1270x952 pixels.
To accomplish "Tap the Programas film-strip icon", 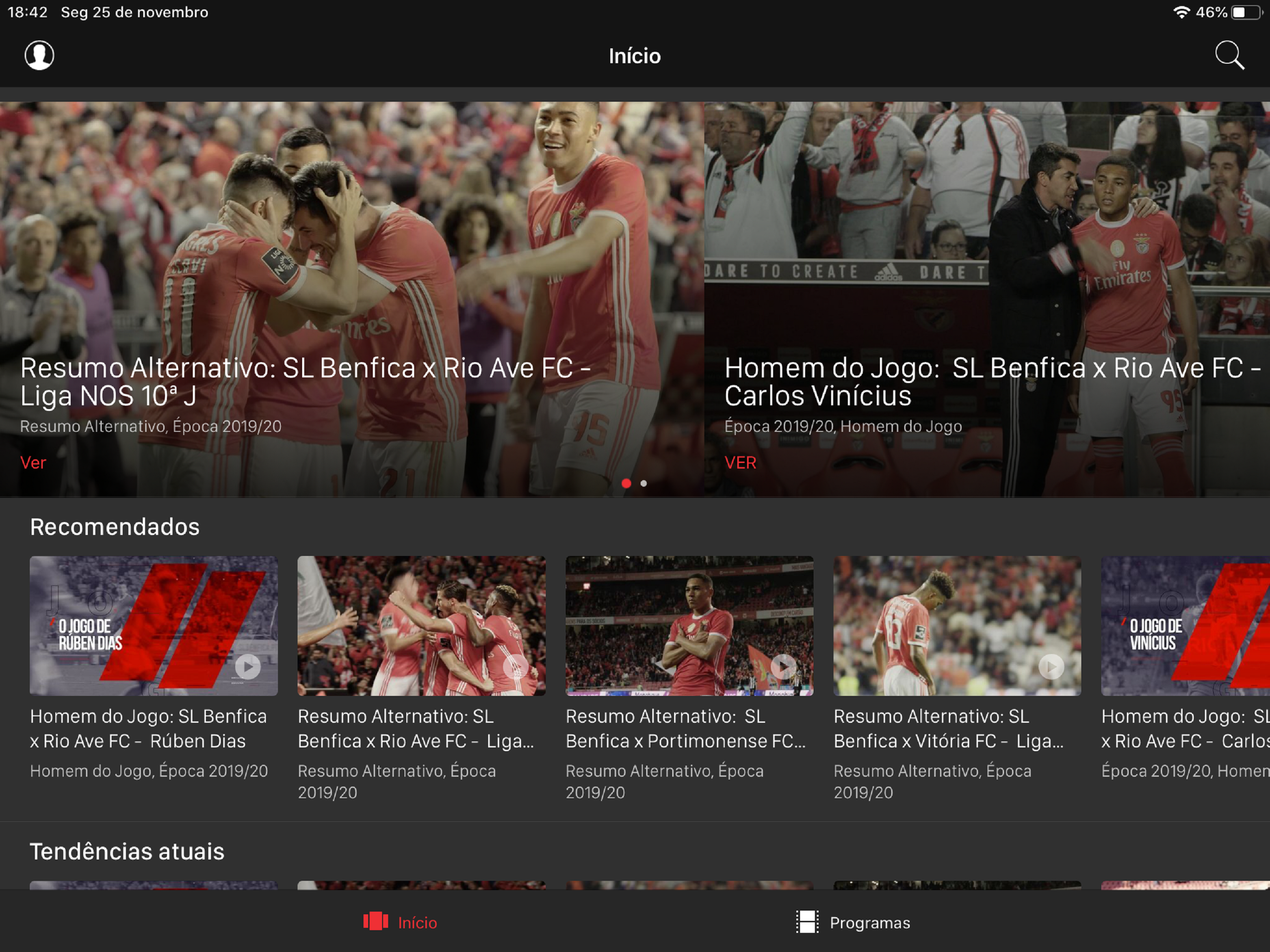I will 807,922.
